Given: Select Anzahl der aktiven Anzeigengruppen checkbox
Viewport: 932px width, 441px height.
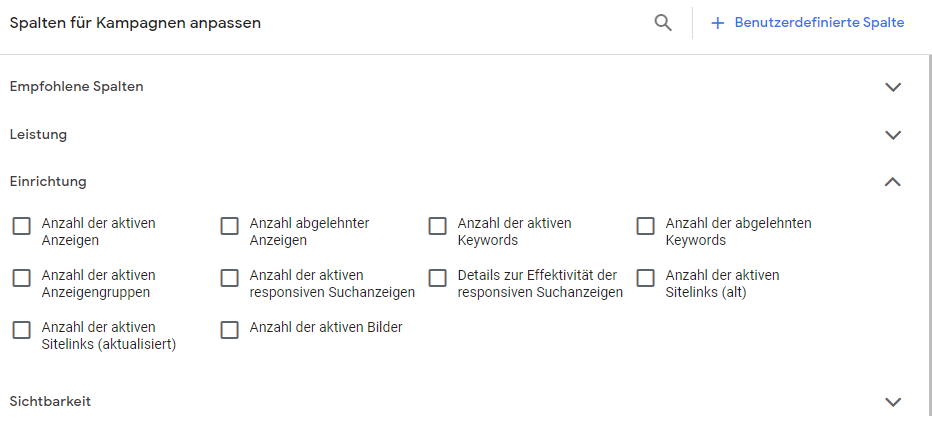Looking at the screenshot, I should point(21,278).
